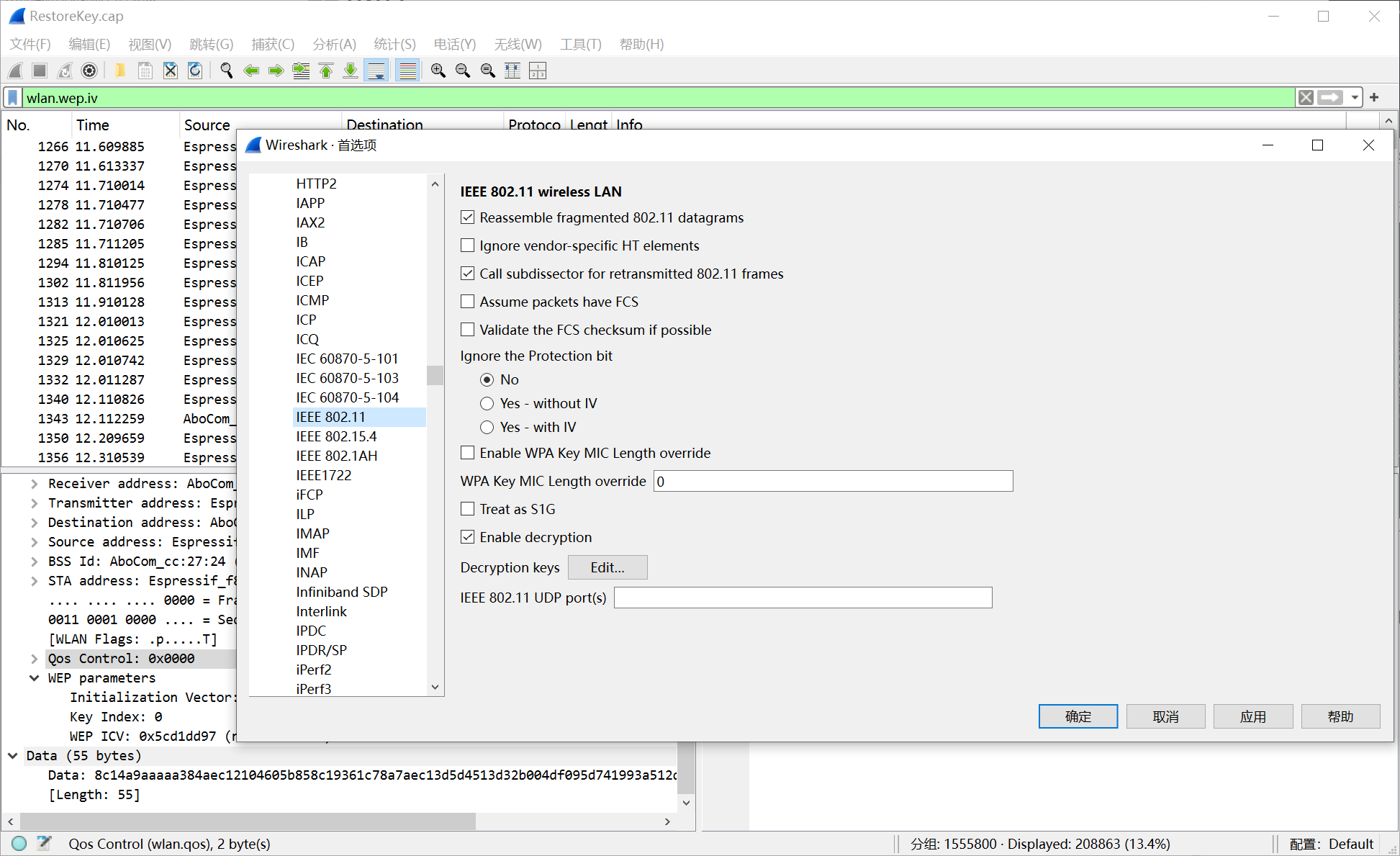Open the 分析(A) menu
The height and width of the screenshot is (856, 1400).
coord(335,44)
